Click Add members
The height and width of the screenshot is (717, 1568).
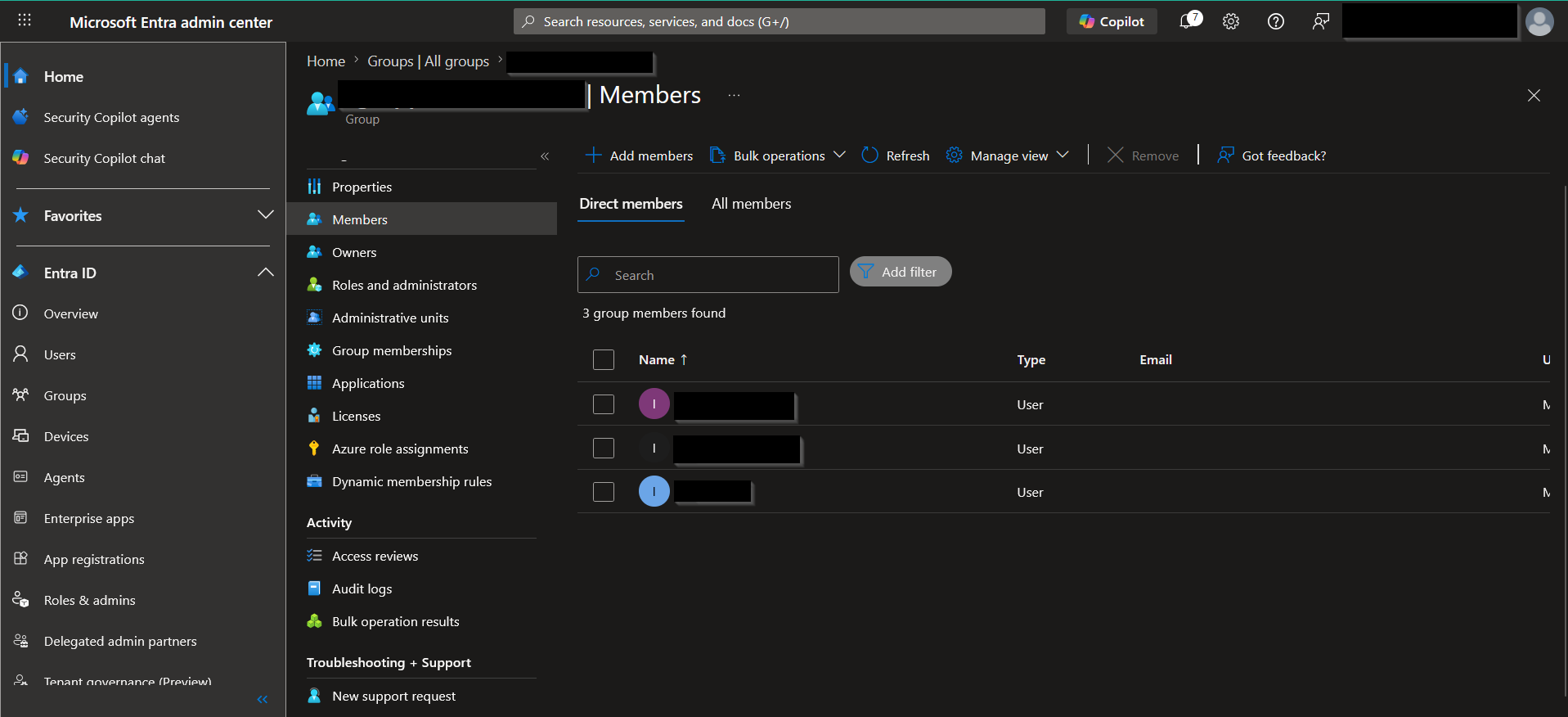(x=639, y=156)
